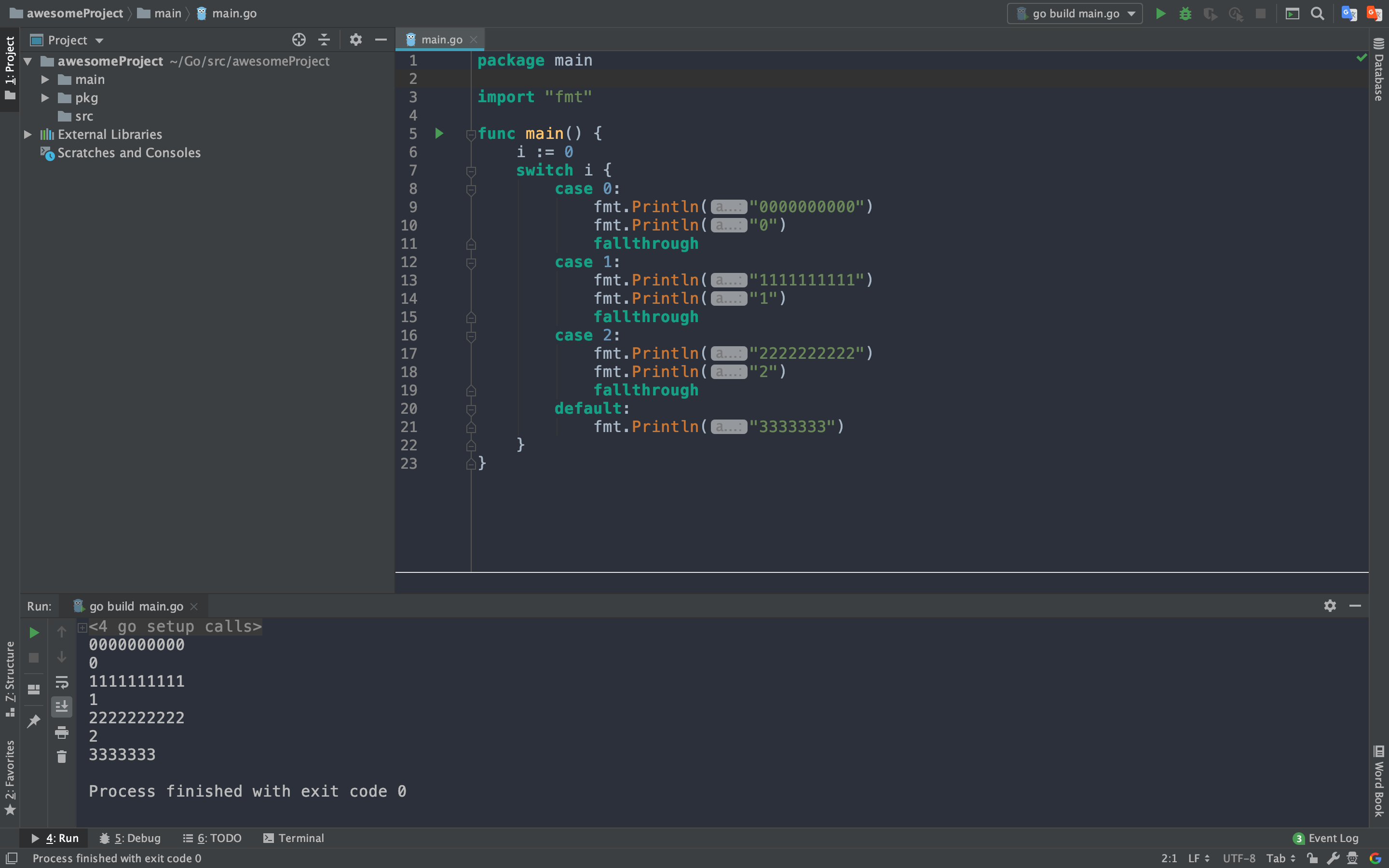The height and width of the screenshot is (868, 1389).
Task: Fold the switch block on line 7
Action: (x=471, y=171)
